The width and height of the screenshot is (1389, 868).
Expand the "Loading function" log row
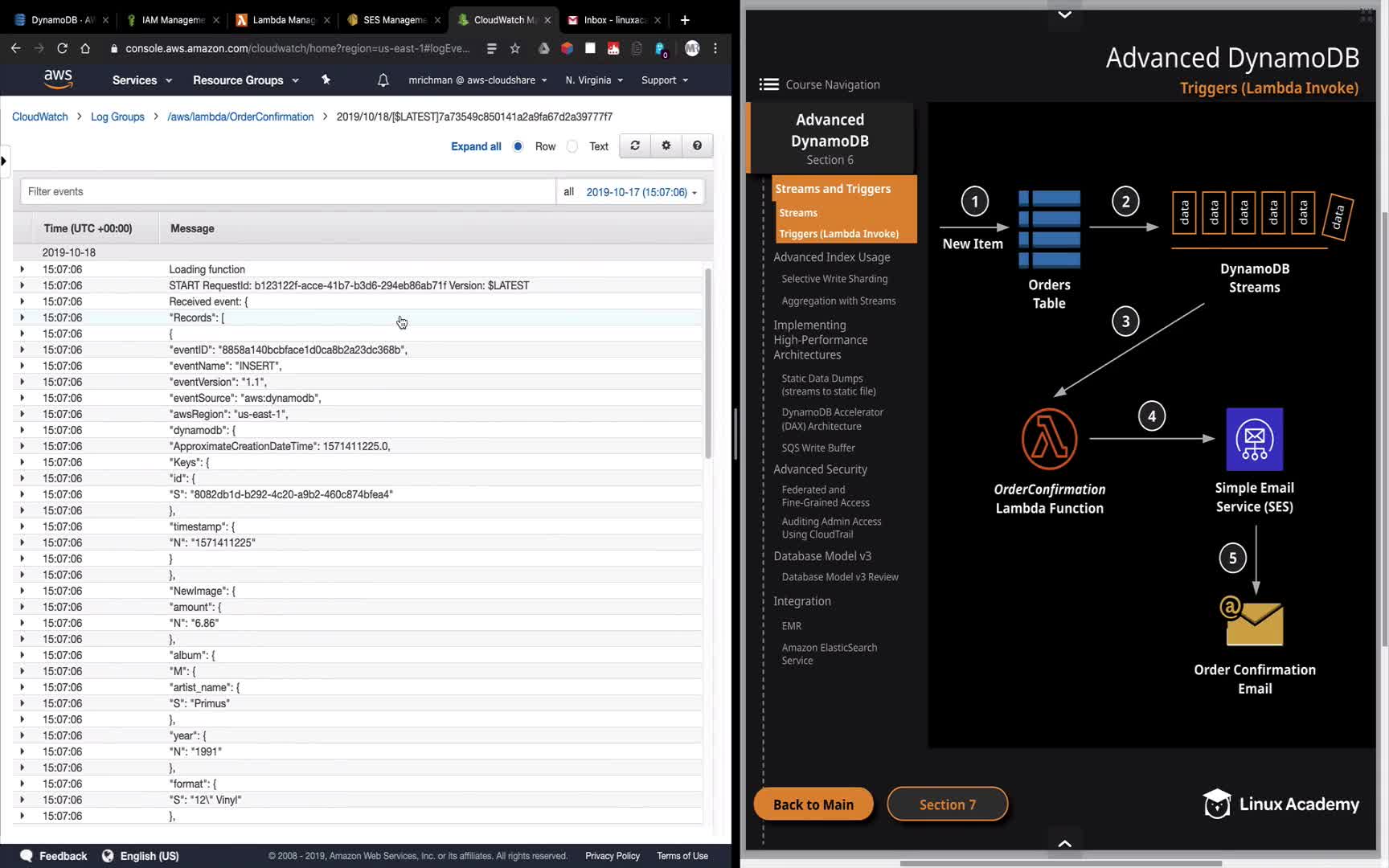(22, 269)
